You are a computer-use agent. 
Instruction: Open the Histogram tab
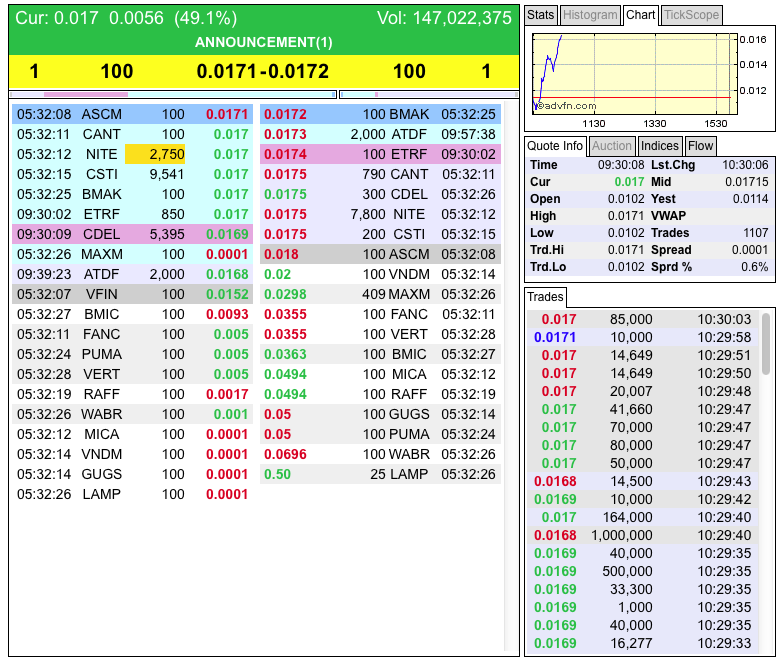pyautogui.click(x=589, y=15)
